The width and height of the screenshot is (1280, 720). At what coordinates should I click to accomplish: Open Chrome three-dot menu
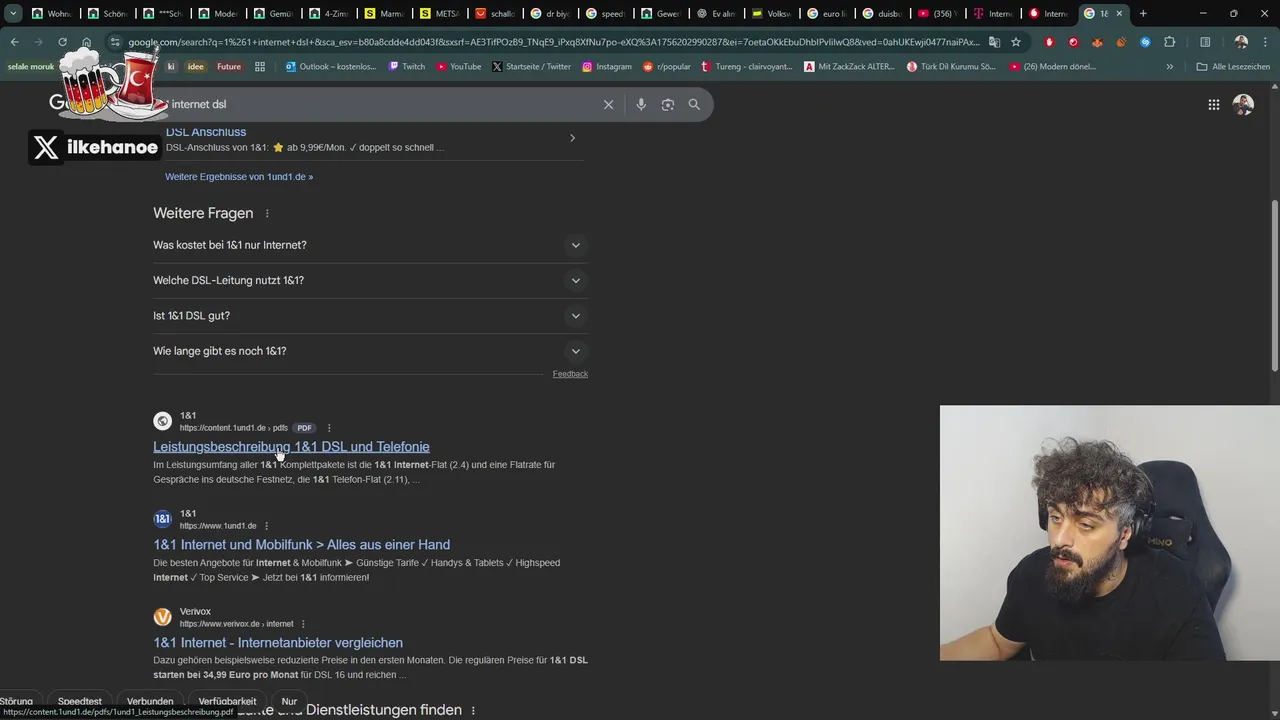coord(1266,42)
